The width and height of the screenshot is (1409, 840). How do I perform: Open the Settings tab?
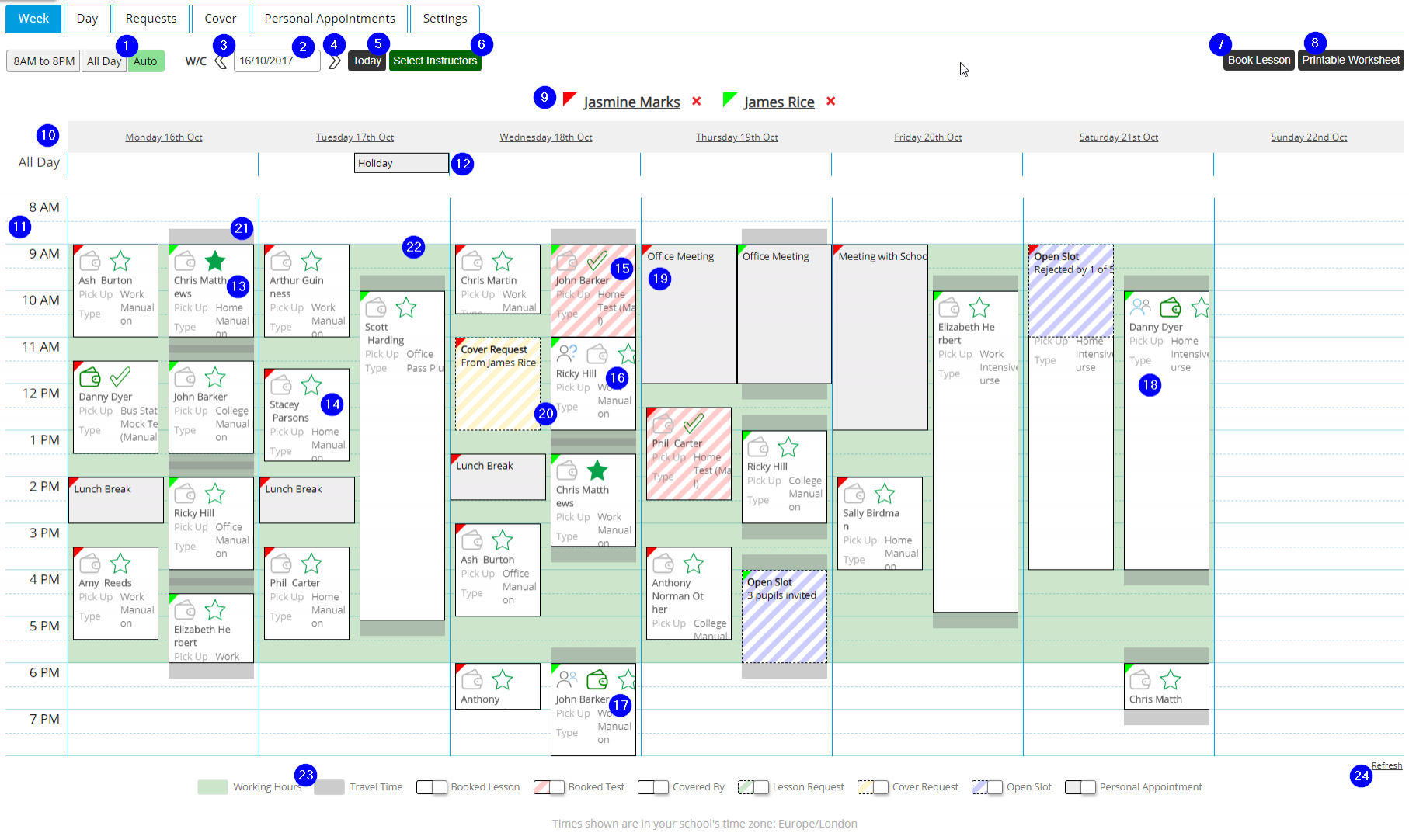(x=445, y=19)
